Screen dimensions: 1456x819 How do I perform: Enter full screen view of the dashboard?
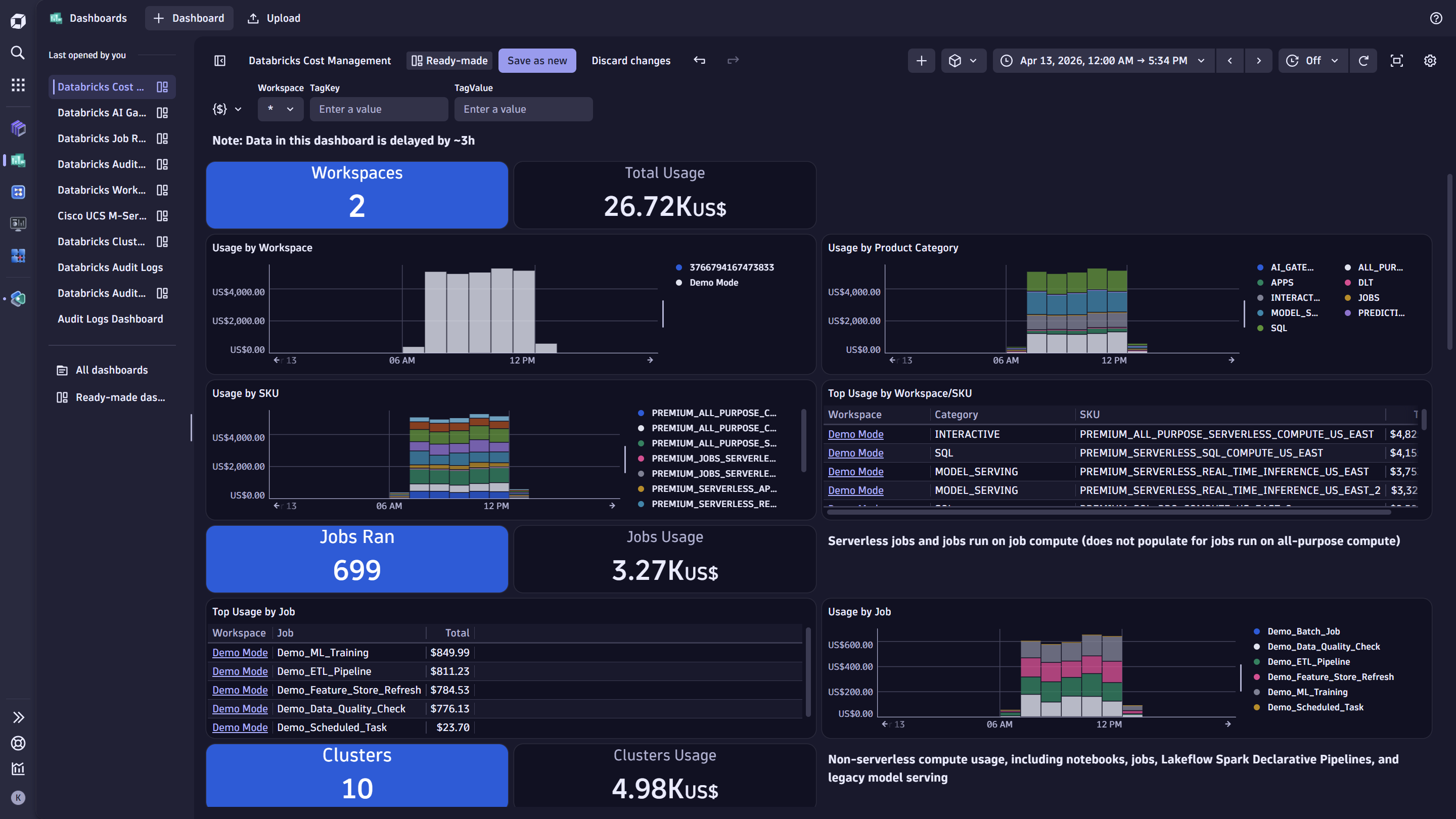[x=1397, y=61]
